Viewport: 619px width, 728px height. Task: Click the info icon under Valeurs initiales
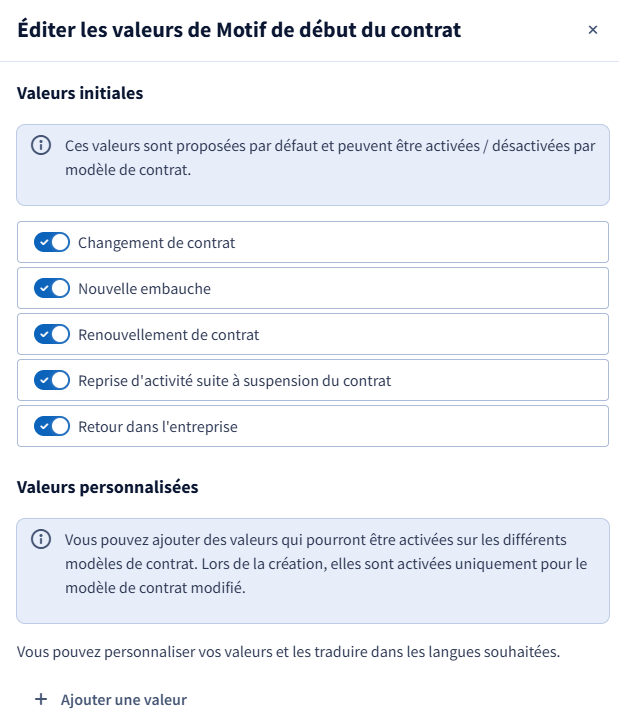coord(41,145)
